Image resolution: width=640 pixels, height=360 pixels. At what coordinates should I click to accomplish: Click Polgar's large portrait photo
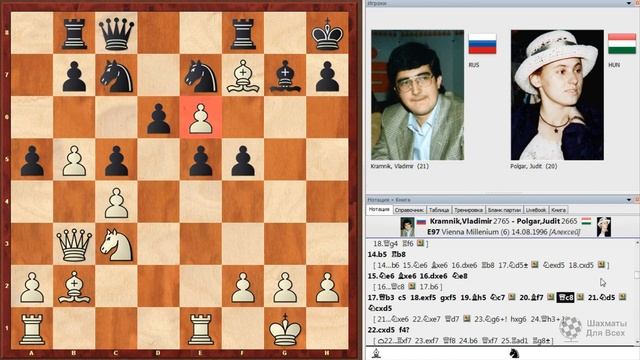point(557,95)
